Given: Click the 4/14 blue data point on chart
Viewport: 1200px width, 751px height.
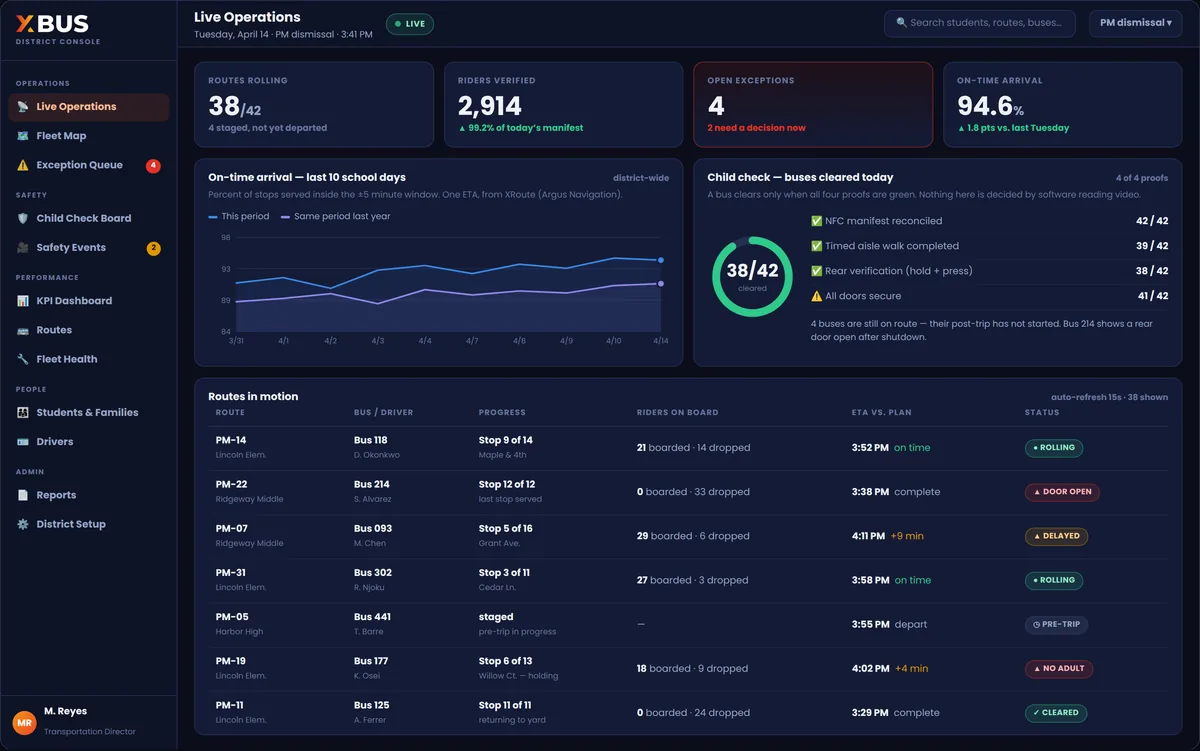Looking at the screenshot, I should 661,260.
